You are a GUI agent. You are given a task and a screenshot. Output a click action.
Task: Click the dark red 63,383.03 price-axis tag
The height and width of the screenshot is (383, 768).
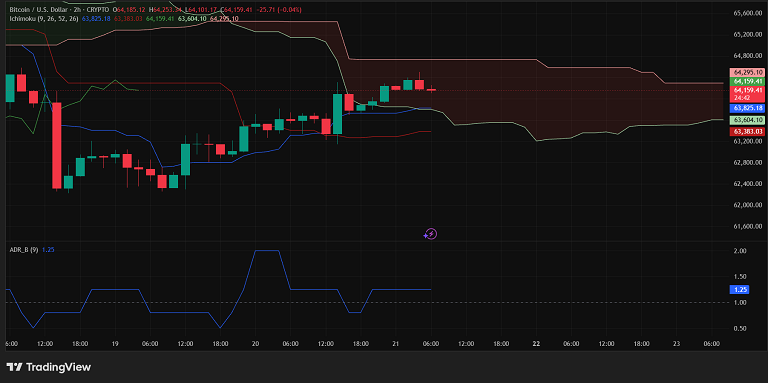(x=747, y=131)
